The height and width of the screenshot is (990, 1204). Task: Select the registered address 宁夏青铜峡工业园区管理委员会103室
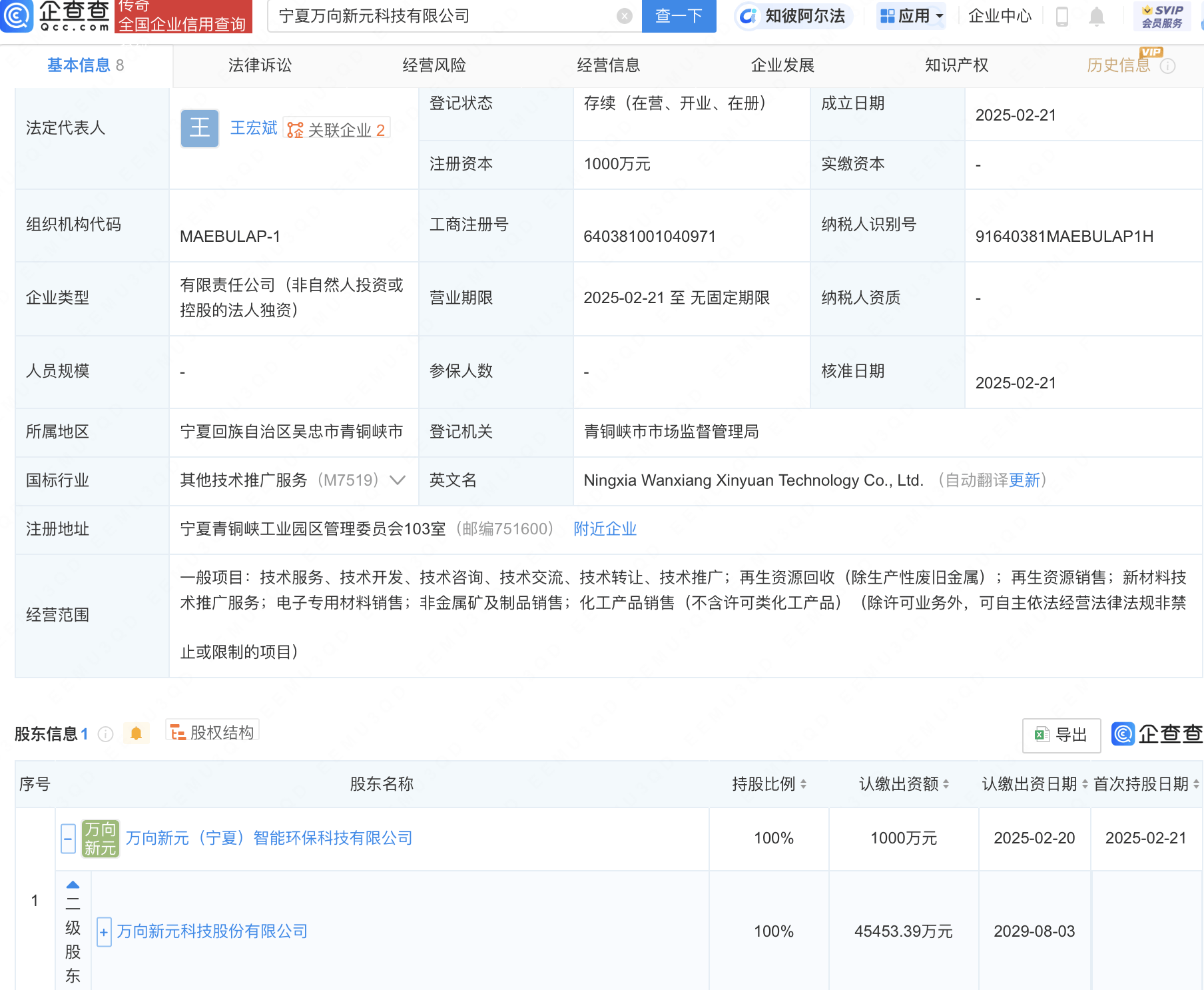tap(312, 529)
